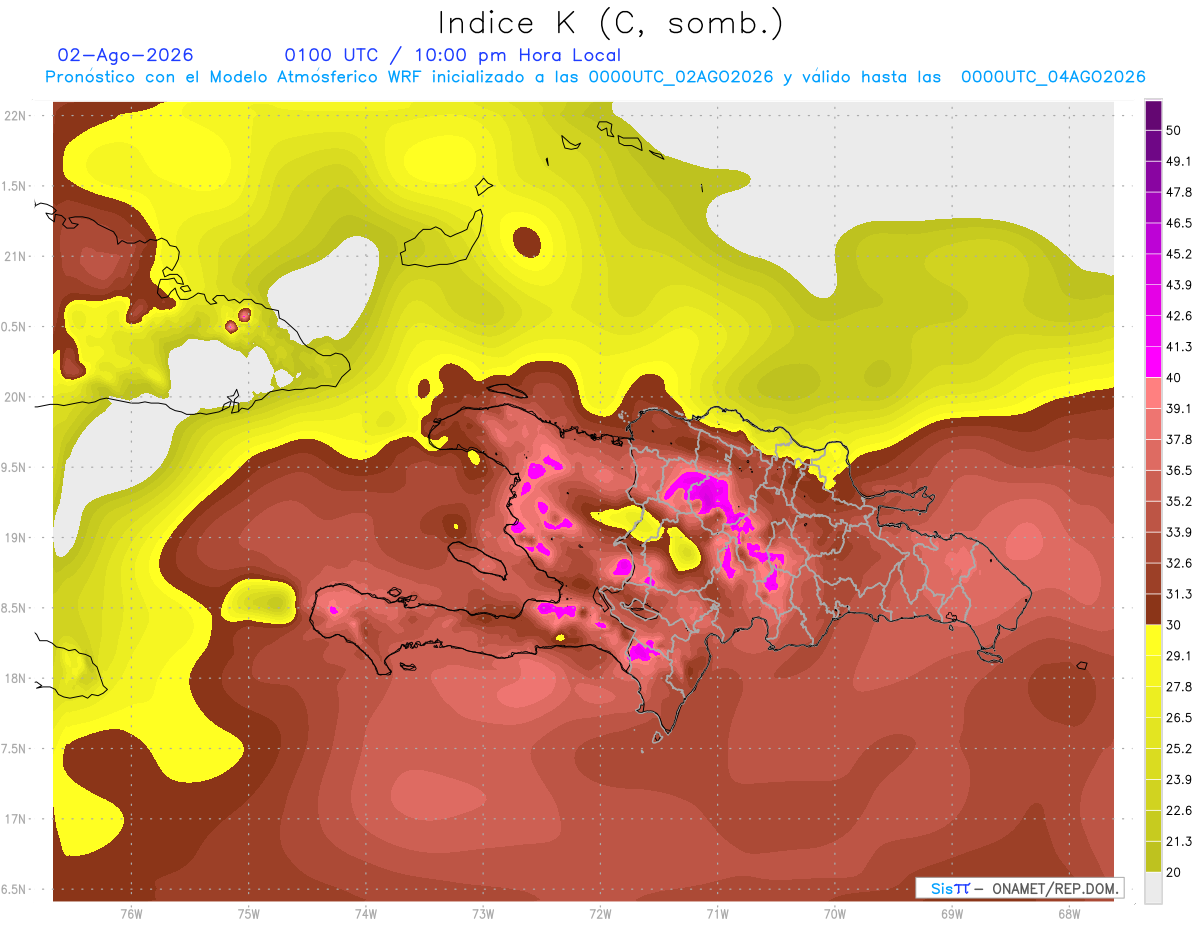The height and width of the screenshot is (927, 1200).
Task: Click the '22.6' color scale value
Action: 1179,811
